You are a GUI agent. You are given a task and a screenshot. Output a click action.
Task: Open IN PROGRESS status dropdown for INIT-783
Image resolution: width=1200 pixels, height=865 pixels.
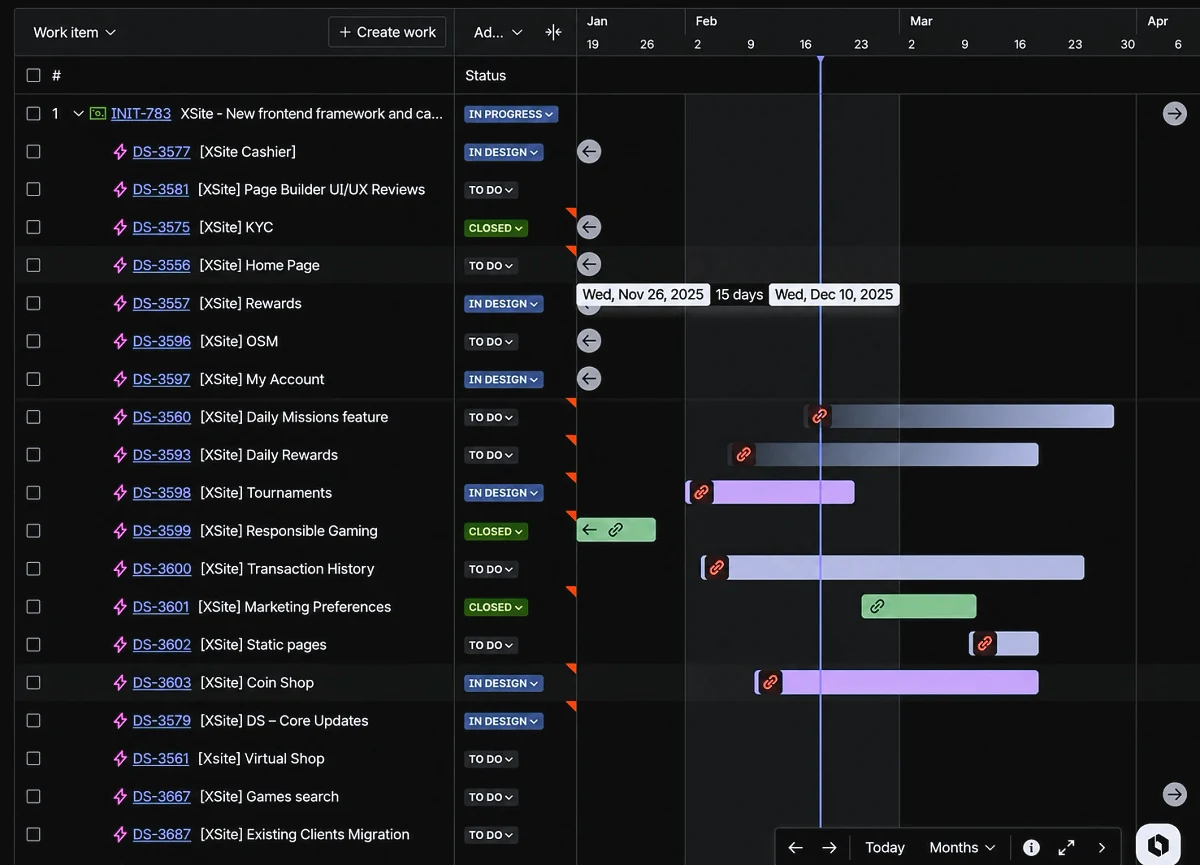coord(511,114)
